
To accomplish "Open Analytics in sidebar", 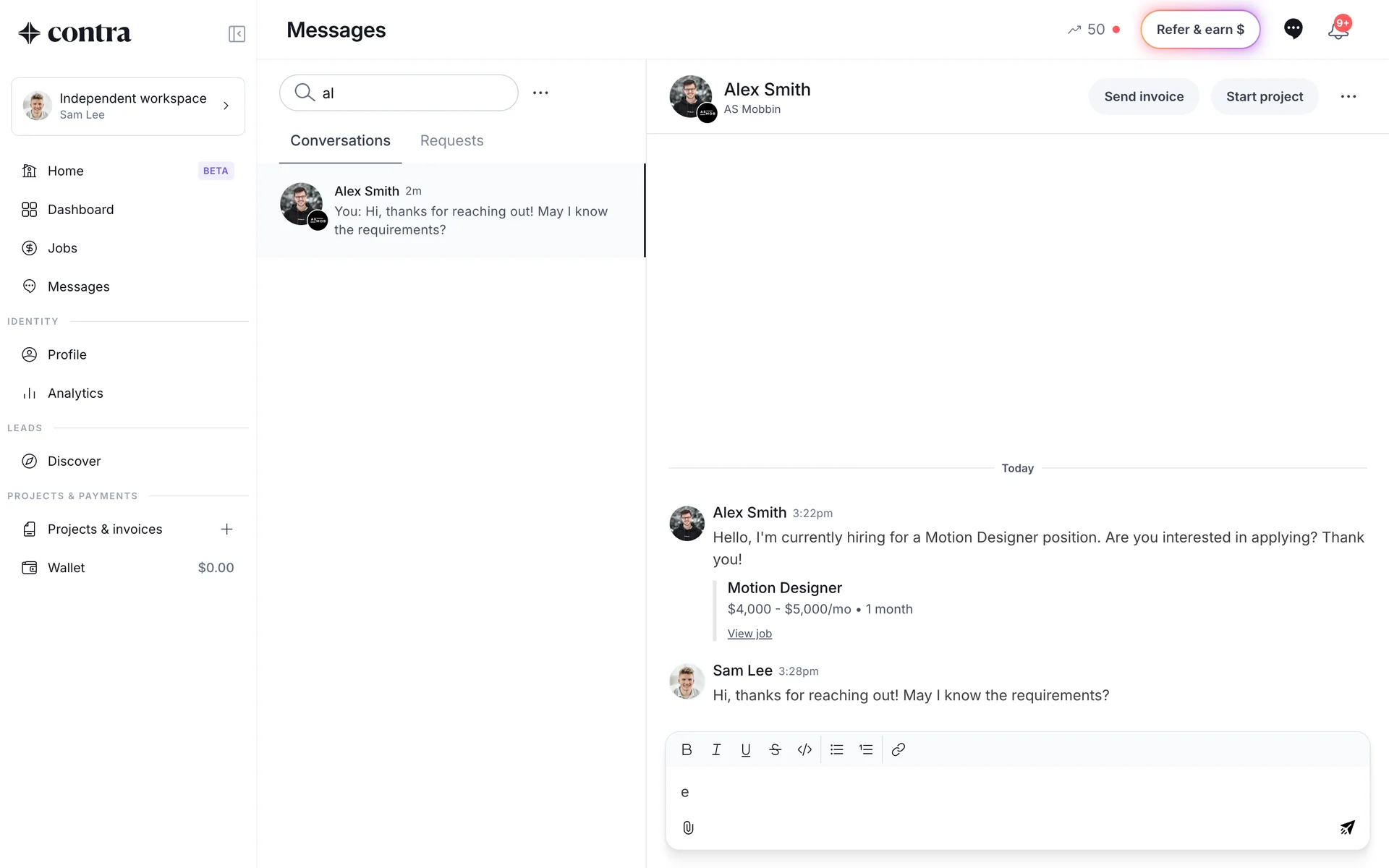I will coord(75,393).
